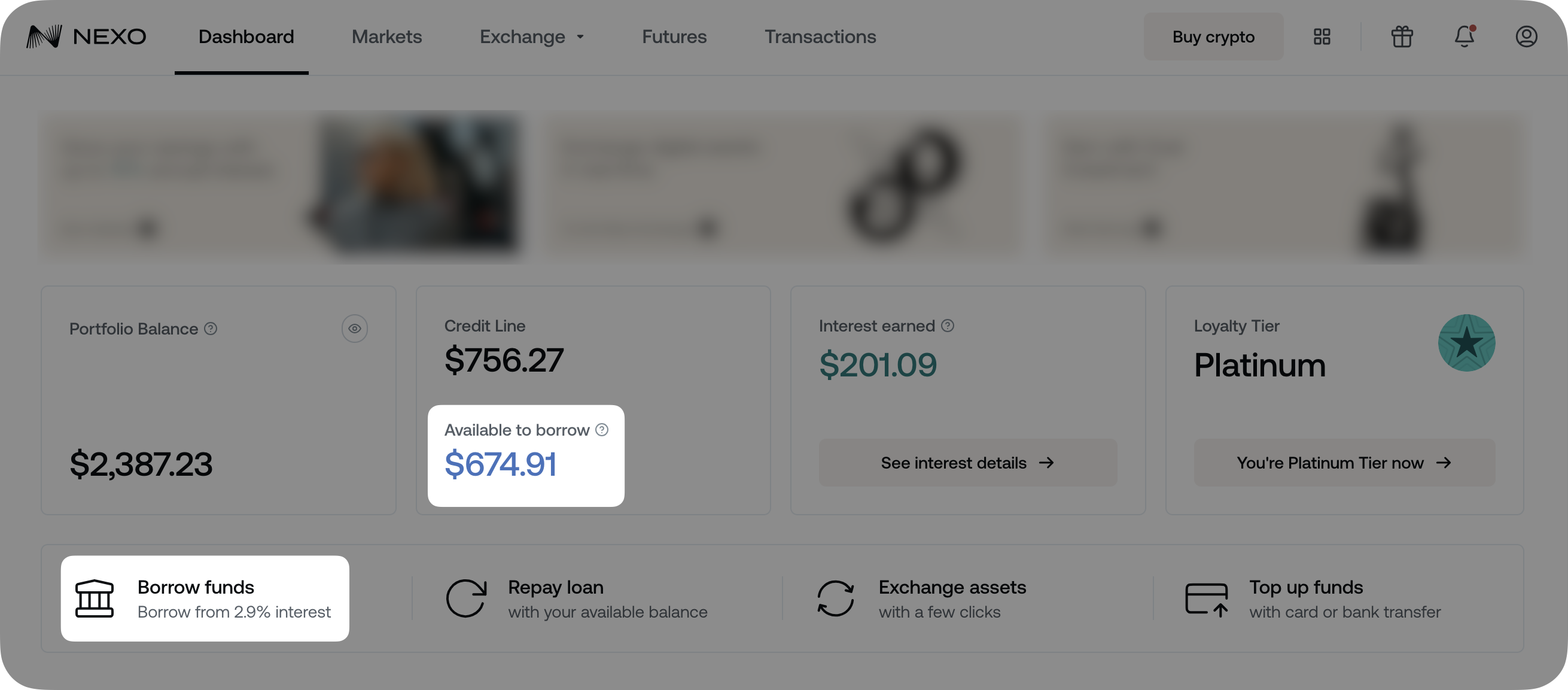
Task: Open the user profile icon
Action: point(1526,37)
